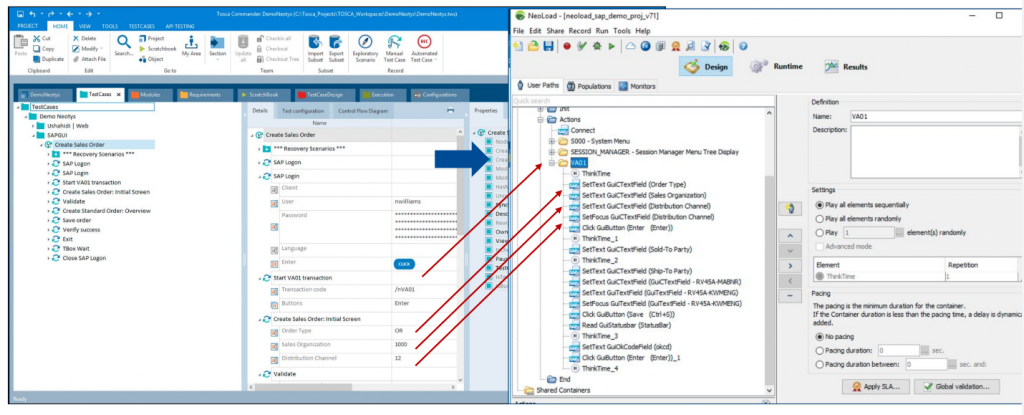Click NeoLoad blue help question icon
This screenshot has width=1024, height=415.
pyautogui.click(x=743, y=46)
